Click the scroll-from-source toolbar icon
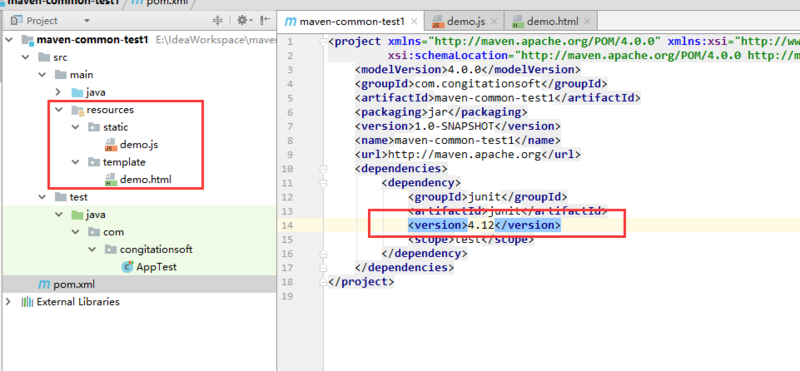 (x=218, y=20)
